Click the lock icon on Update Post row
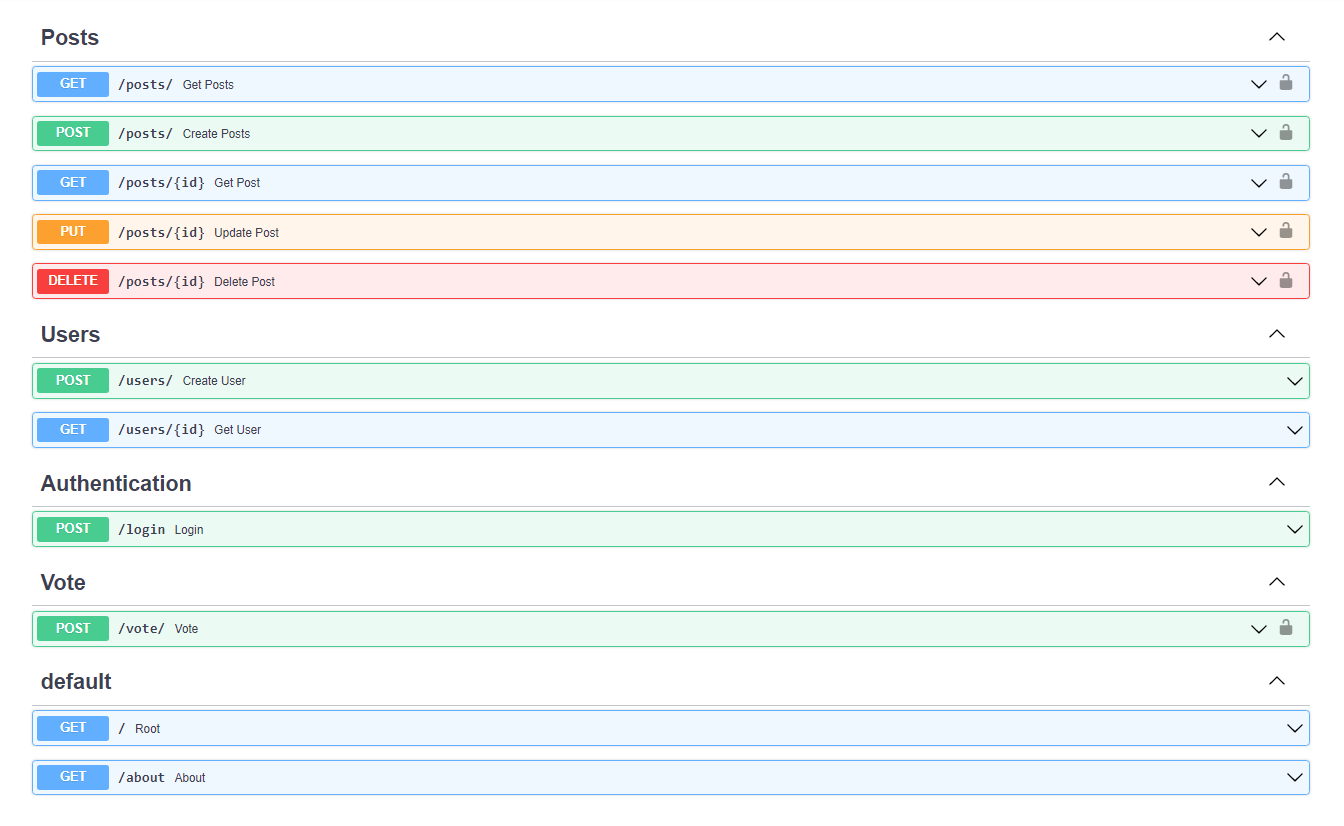Viewport: 1344px width, 826px height. pyautogui.click(x=1286, y=231)
